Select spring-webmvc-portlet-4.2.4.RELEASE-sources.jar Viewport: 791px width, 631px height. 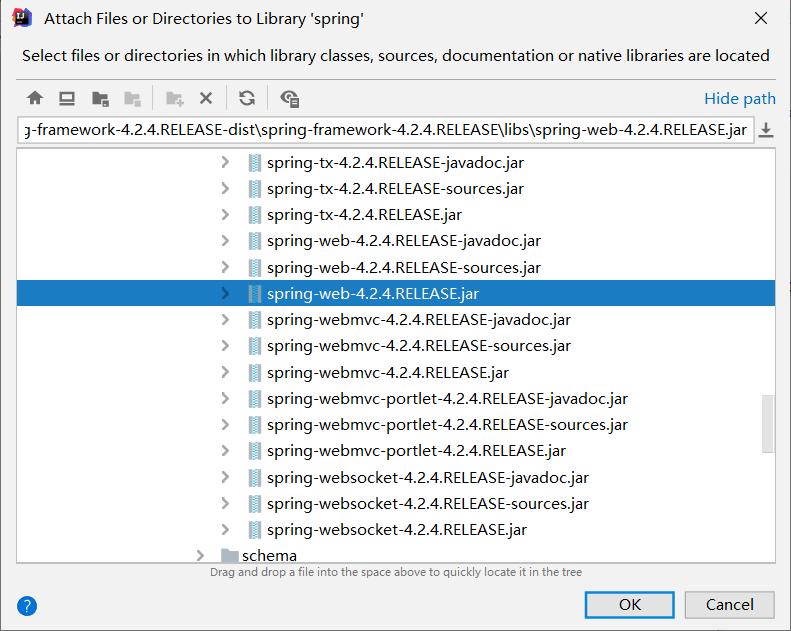[447, 425]
